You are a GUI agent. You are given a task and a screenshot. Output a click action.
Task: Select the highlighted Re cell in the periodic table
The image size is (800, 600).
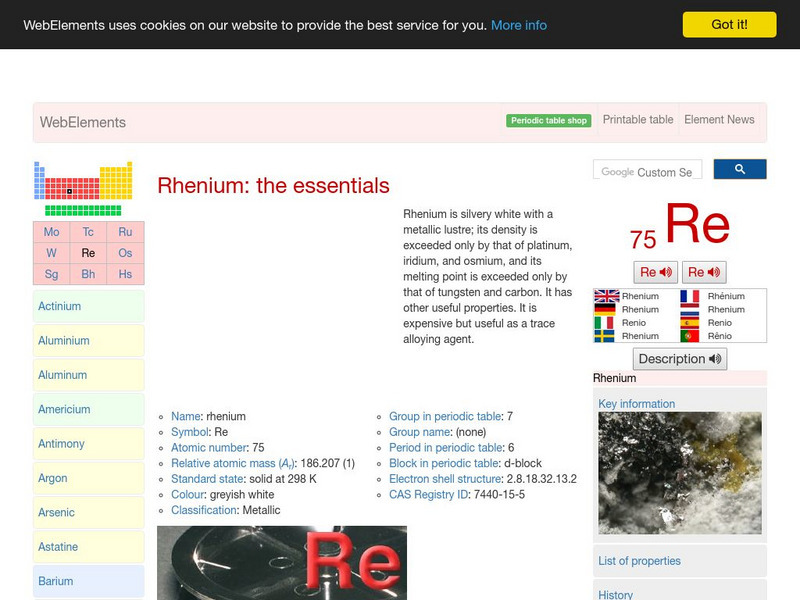[88, 252]
